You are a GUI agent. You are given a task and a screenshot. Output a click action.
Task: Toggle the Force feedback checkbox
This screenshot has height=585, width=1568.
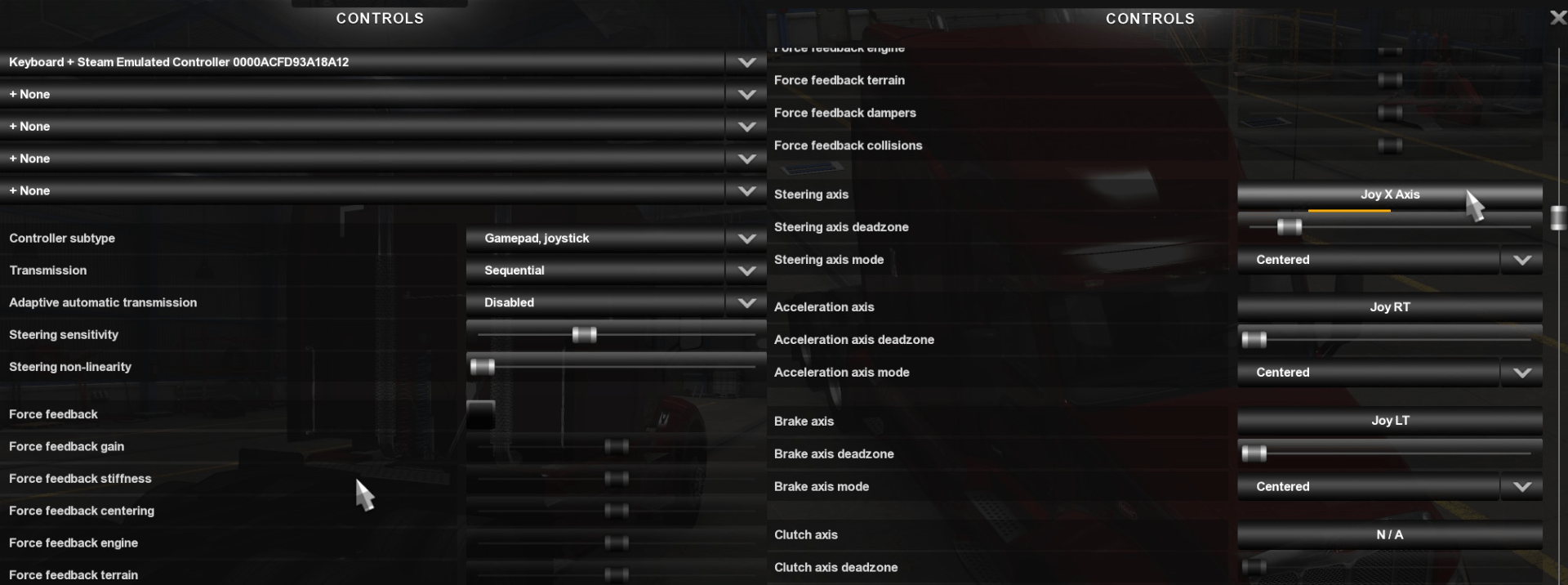[x=481, y=414]
